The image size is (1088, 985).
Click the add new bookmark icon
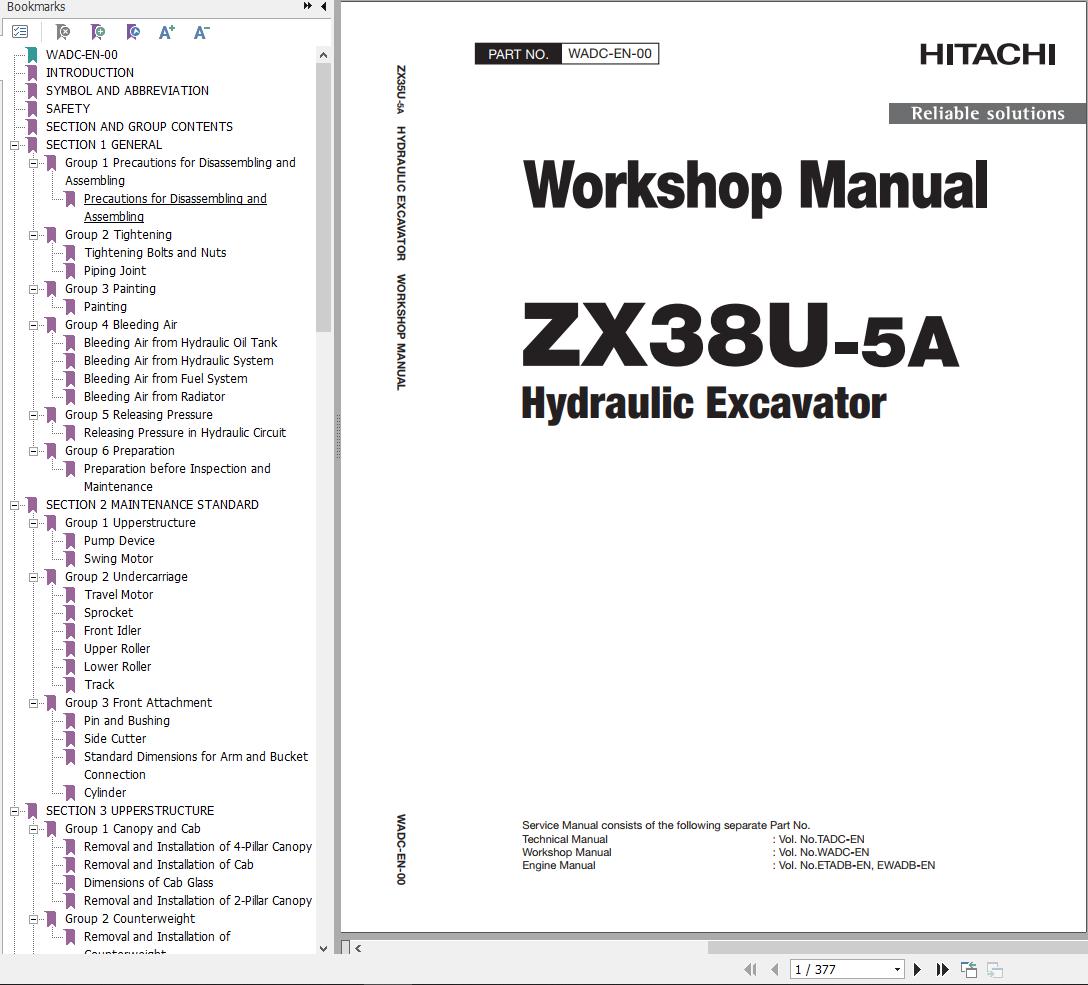[98, 32]
